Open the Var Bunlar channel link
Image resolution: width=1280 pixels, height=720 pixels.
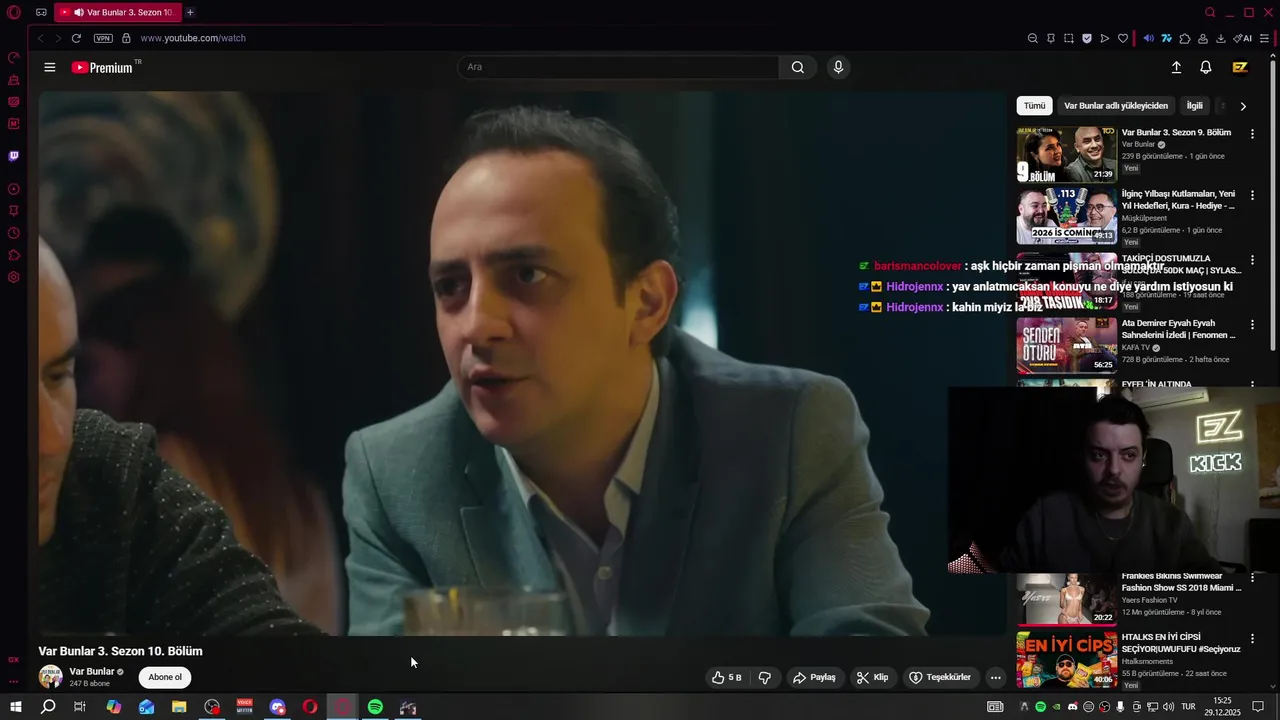pyautogui.click(x=92, y=672)
